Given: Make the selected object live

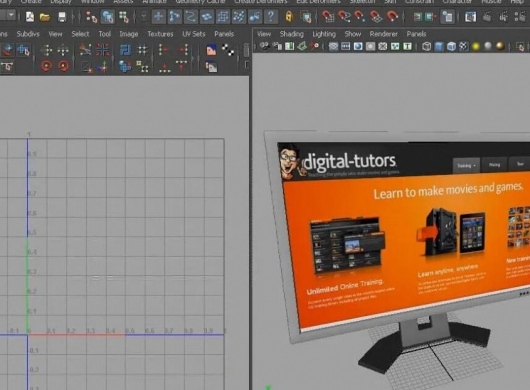Looking at the screenshot, I should click(392, 16).
